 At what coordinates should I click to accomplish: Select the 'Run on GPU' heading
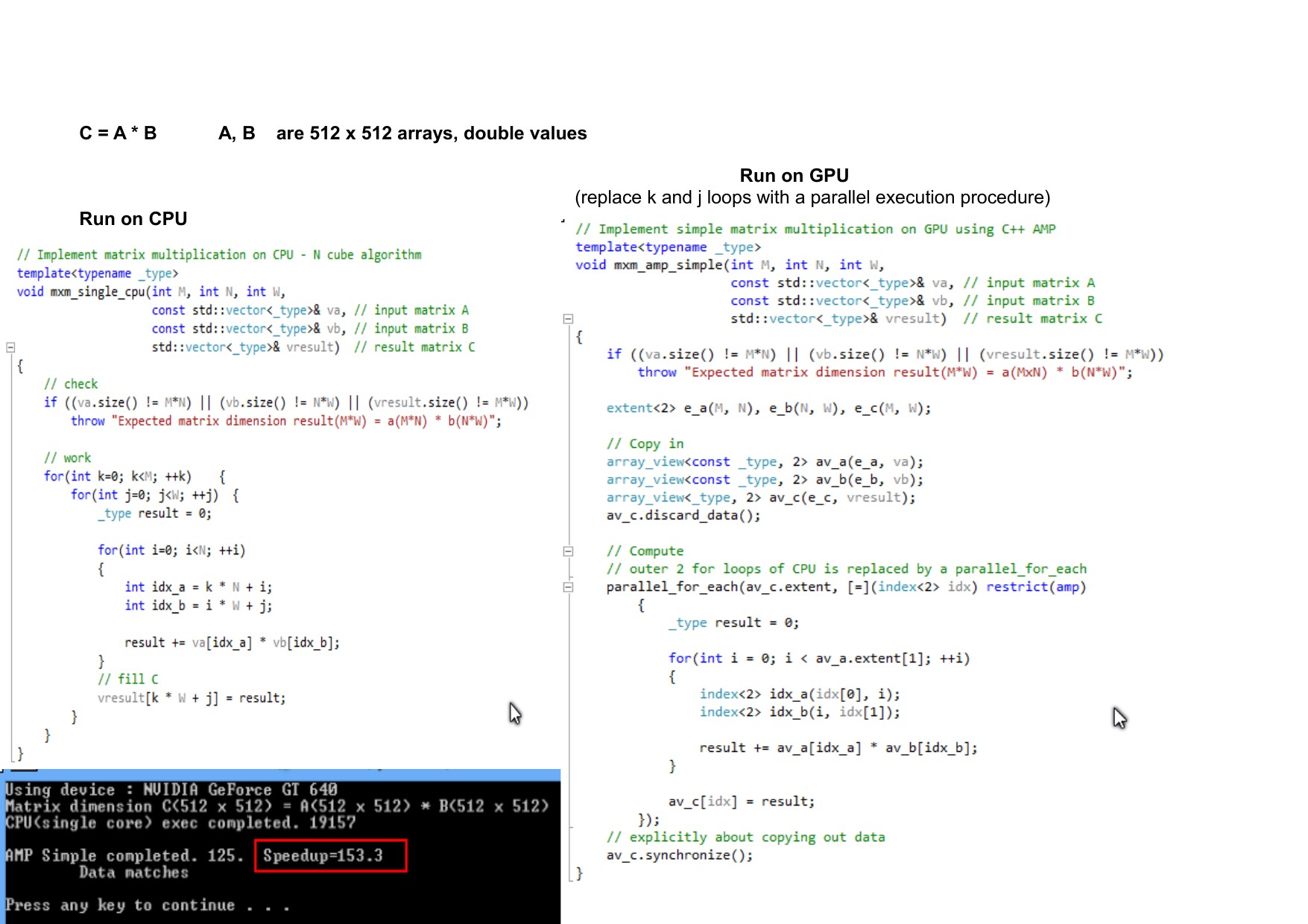[x=794, y=176]
